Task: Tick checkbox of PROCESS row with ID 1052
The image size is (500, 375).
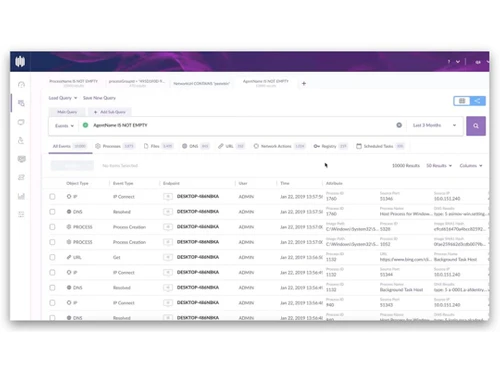Action: 52,242
